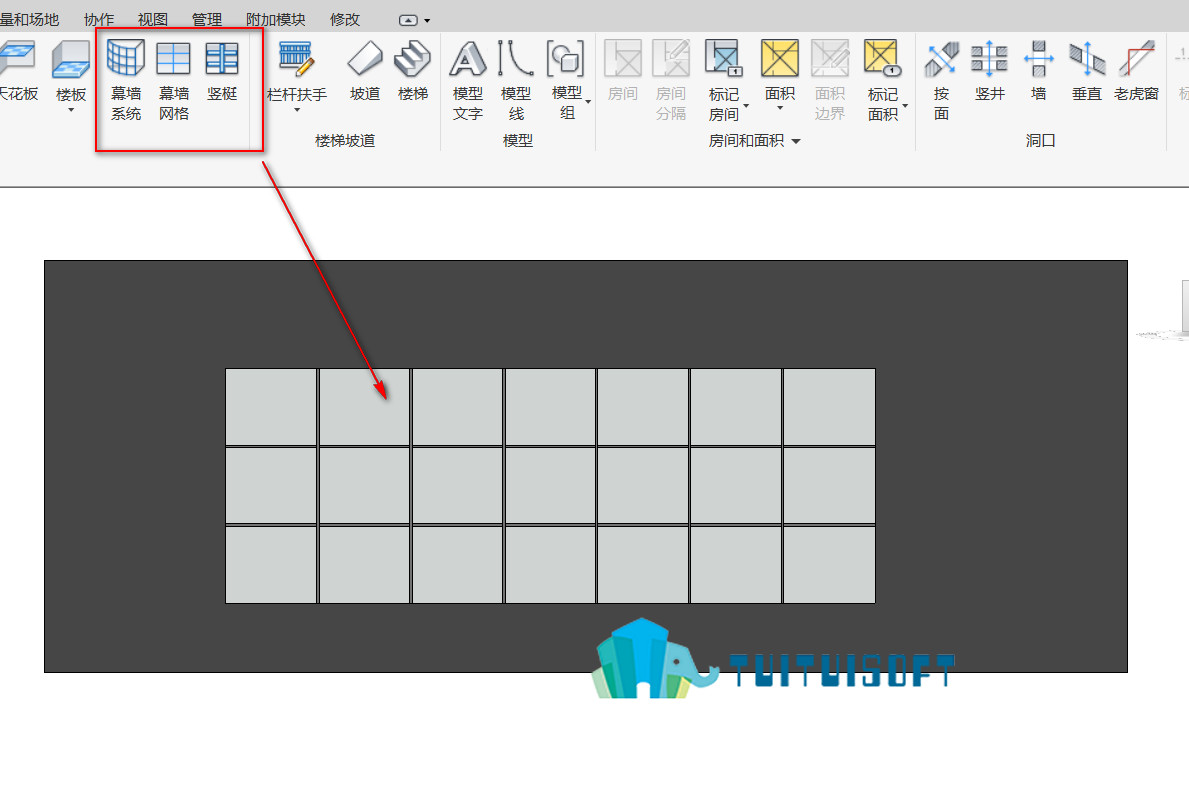Open the 模型组 dropdown arrow
The image size is (1189, 791).
pos(588,101)
